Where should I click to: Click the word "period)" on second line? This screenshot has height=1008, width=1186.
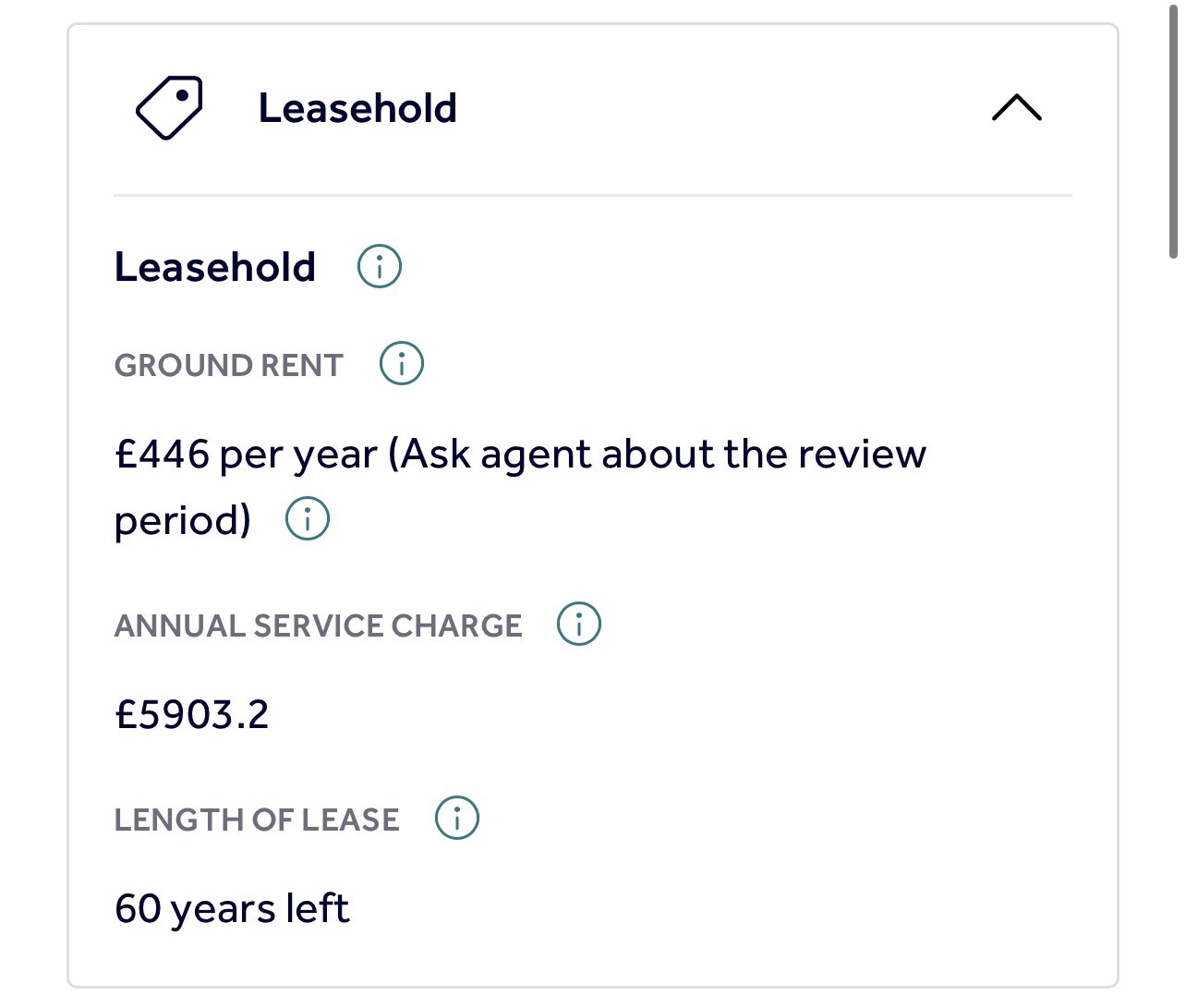[183, 520]
